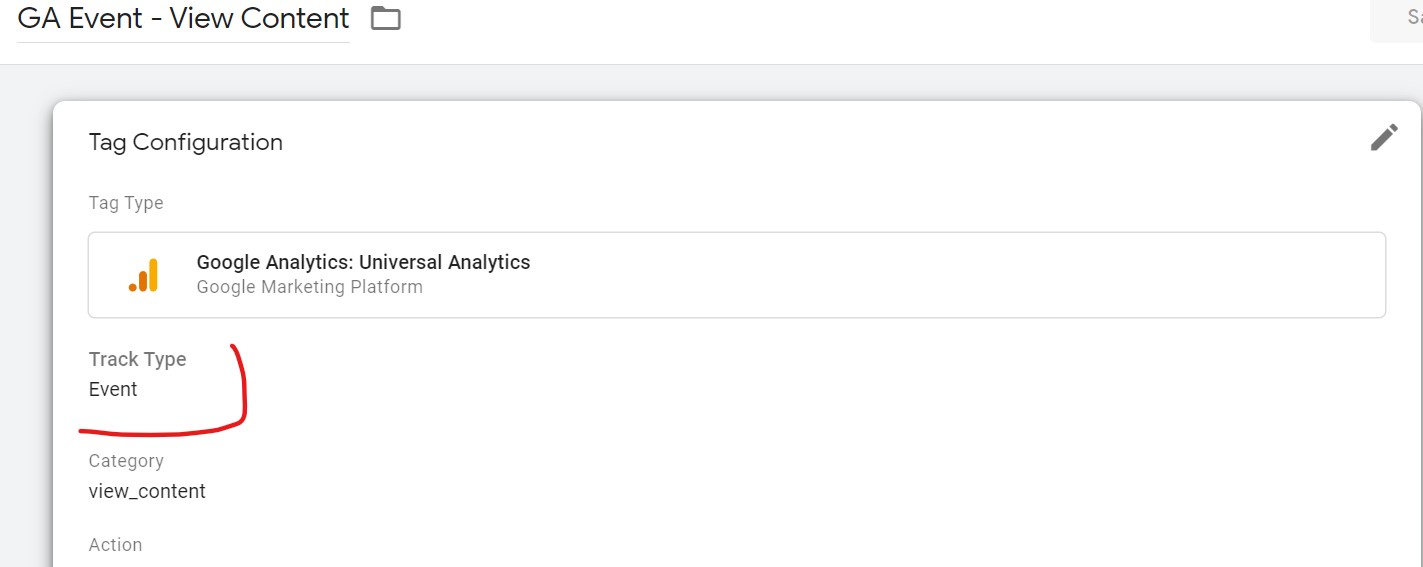Screen dimensions: 1423x567
Task: Open the Universal Analytics tag type card
Action: (736, 275)
